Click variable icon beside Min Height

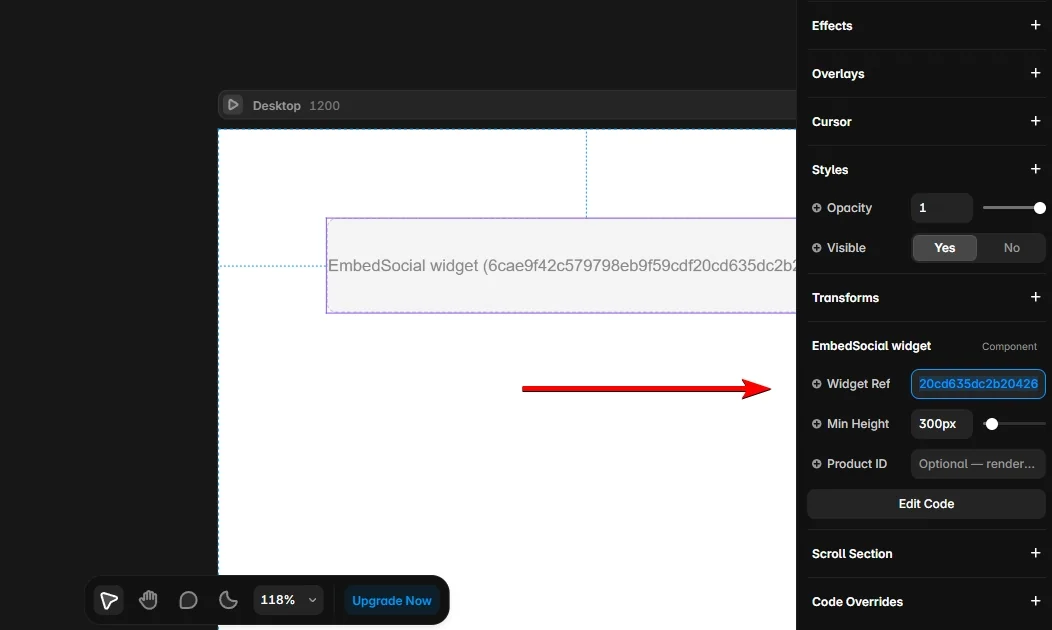[x=817, y=424]
